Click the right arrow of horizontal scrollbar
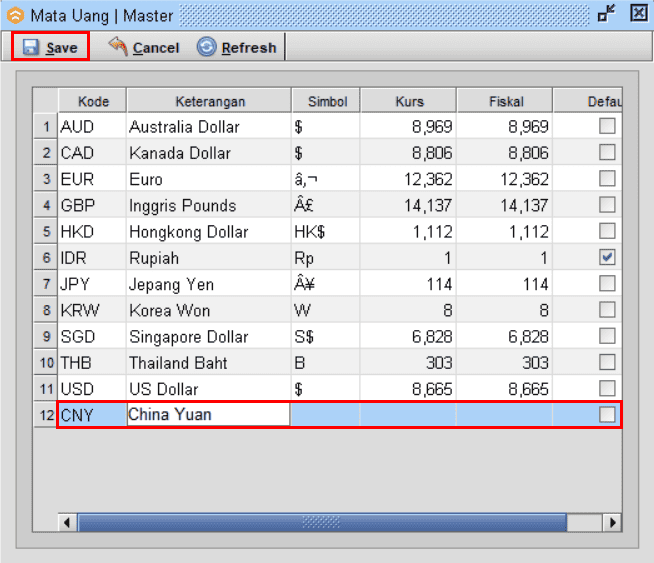The height and width of the screenshot is (563, 654). (612, 522)
